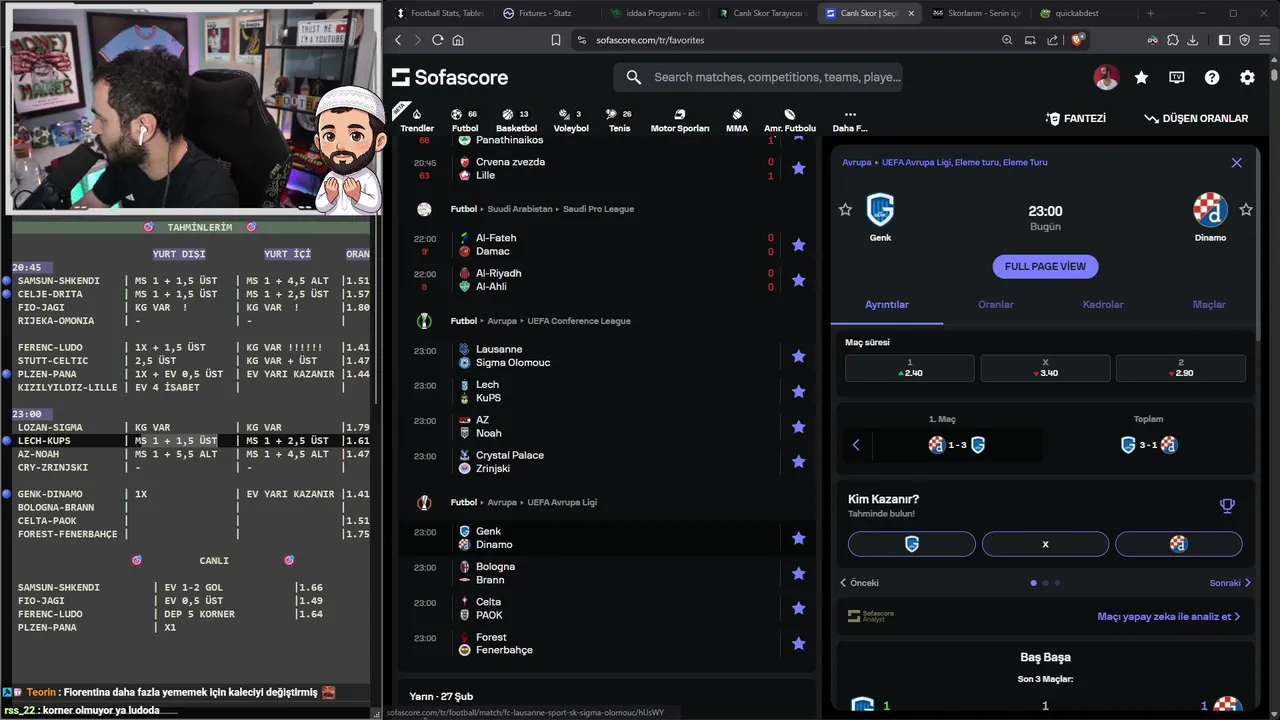Screen dimensions: 1280x720
Task: Vote X draw in Kim Kazanır poll
Action: [1045, 544]
